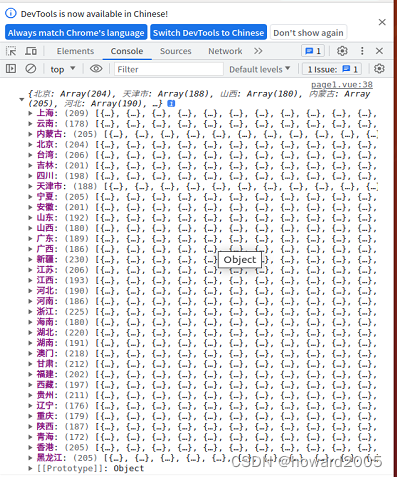397x477 pixels.
Task: Collapse the root object expander arrow
Action: point(22,99)
